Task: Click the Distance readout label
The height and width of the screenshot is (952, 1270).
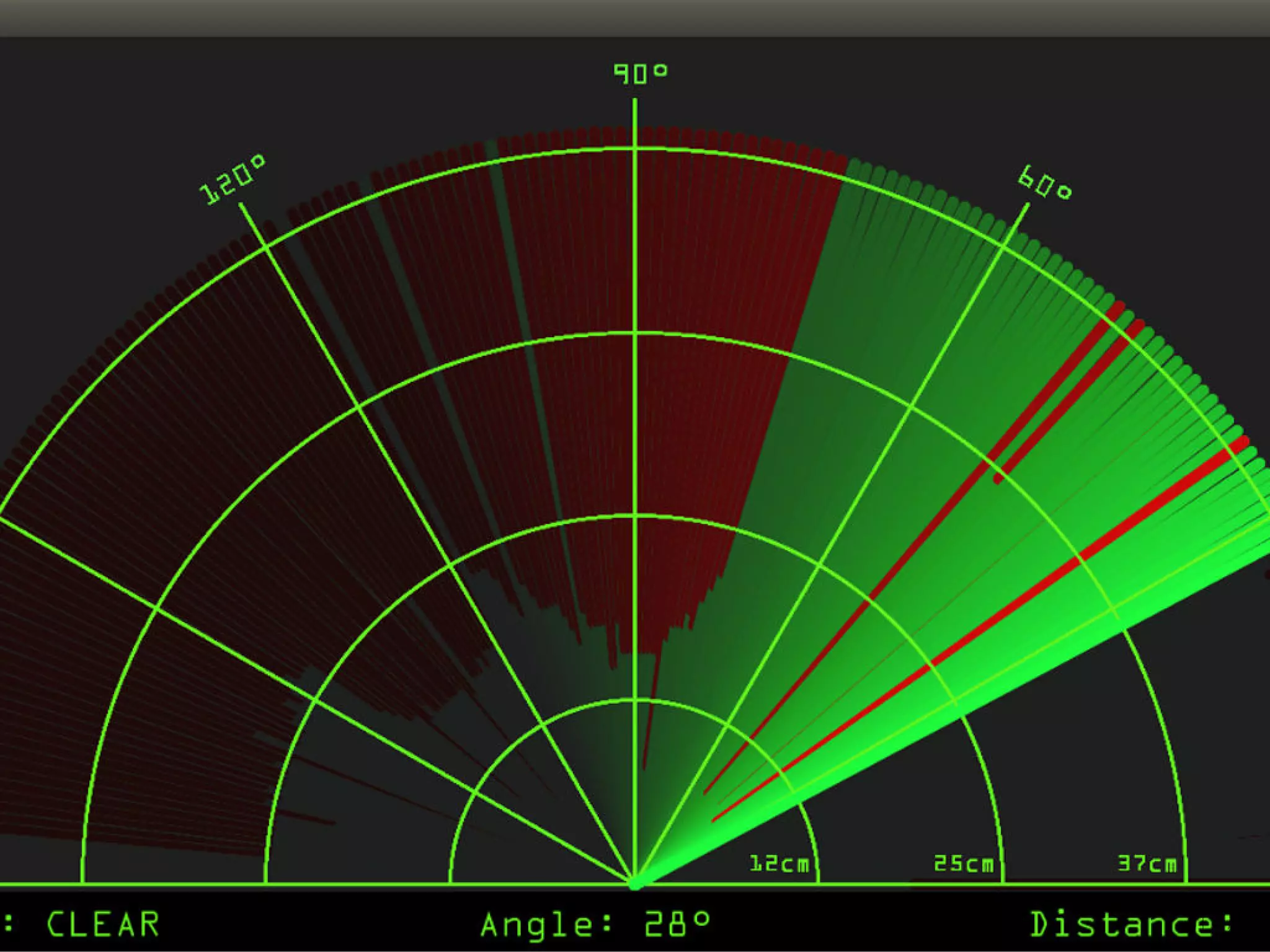Action: pyautogui.click(x=1130, y=925)
